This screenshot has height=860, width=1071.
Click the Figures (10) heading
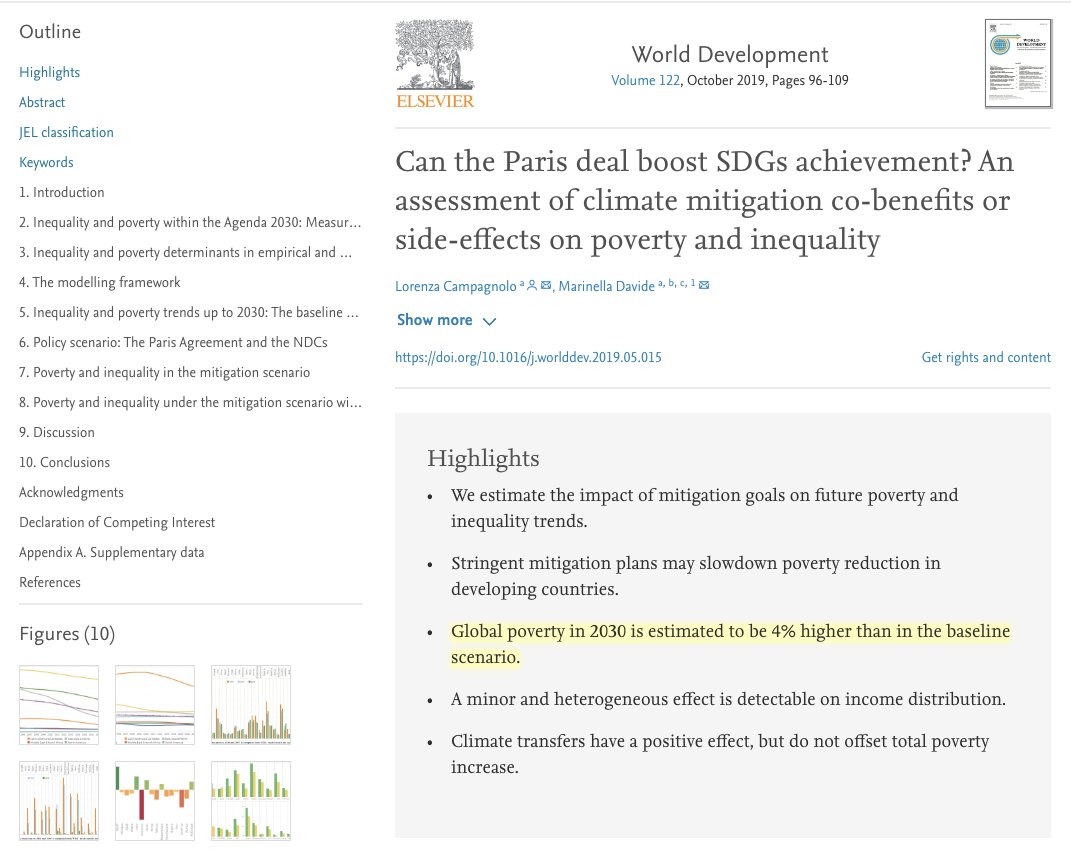(67, 635)
